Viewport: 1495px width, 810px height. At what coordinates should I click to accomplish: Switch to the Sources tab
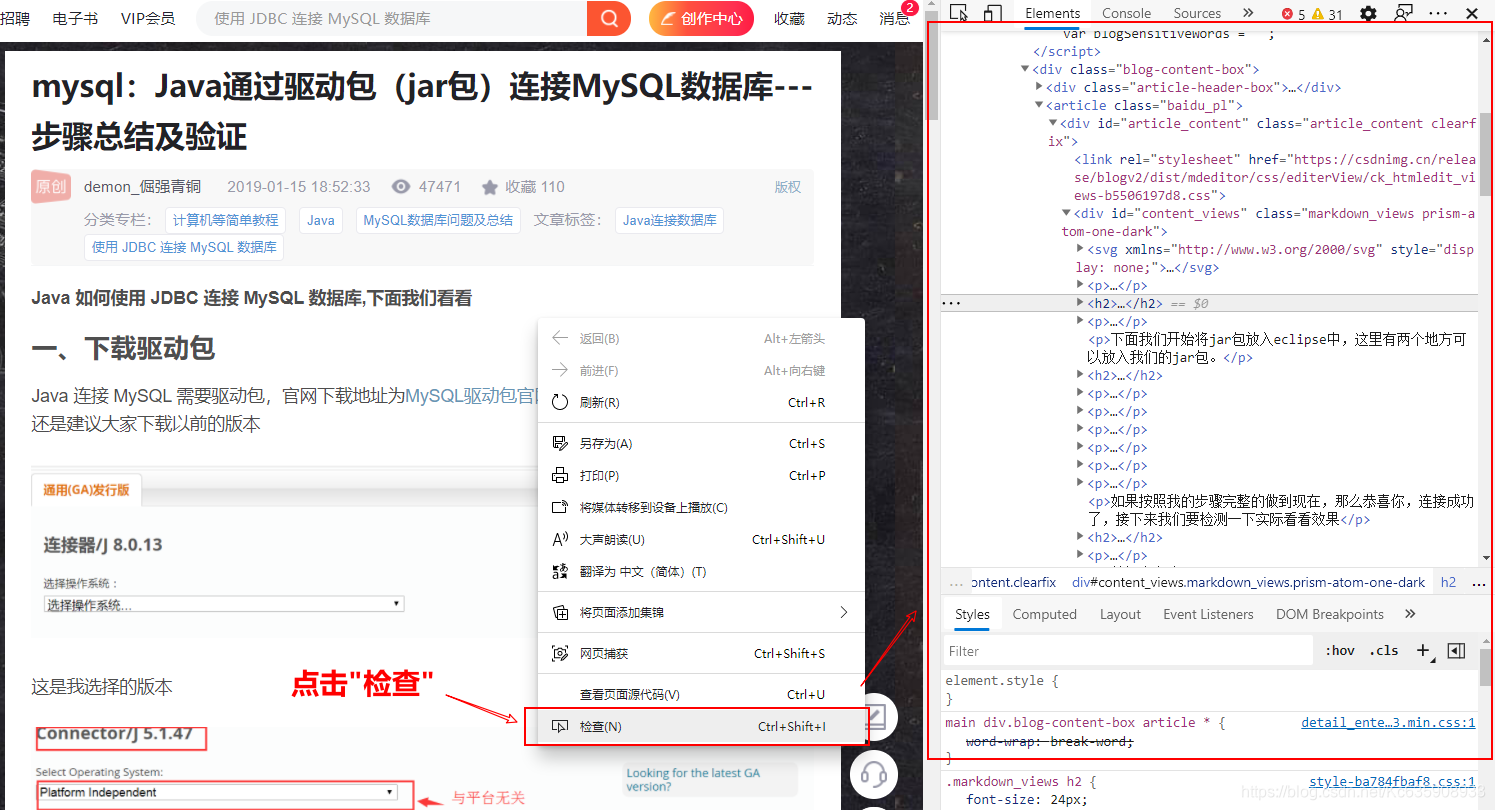[1197, 13]
